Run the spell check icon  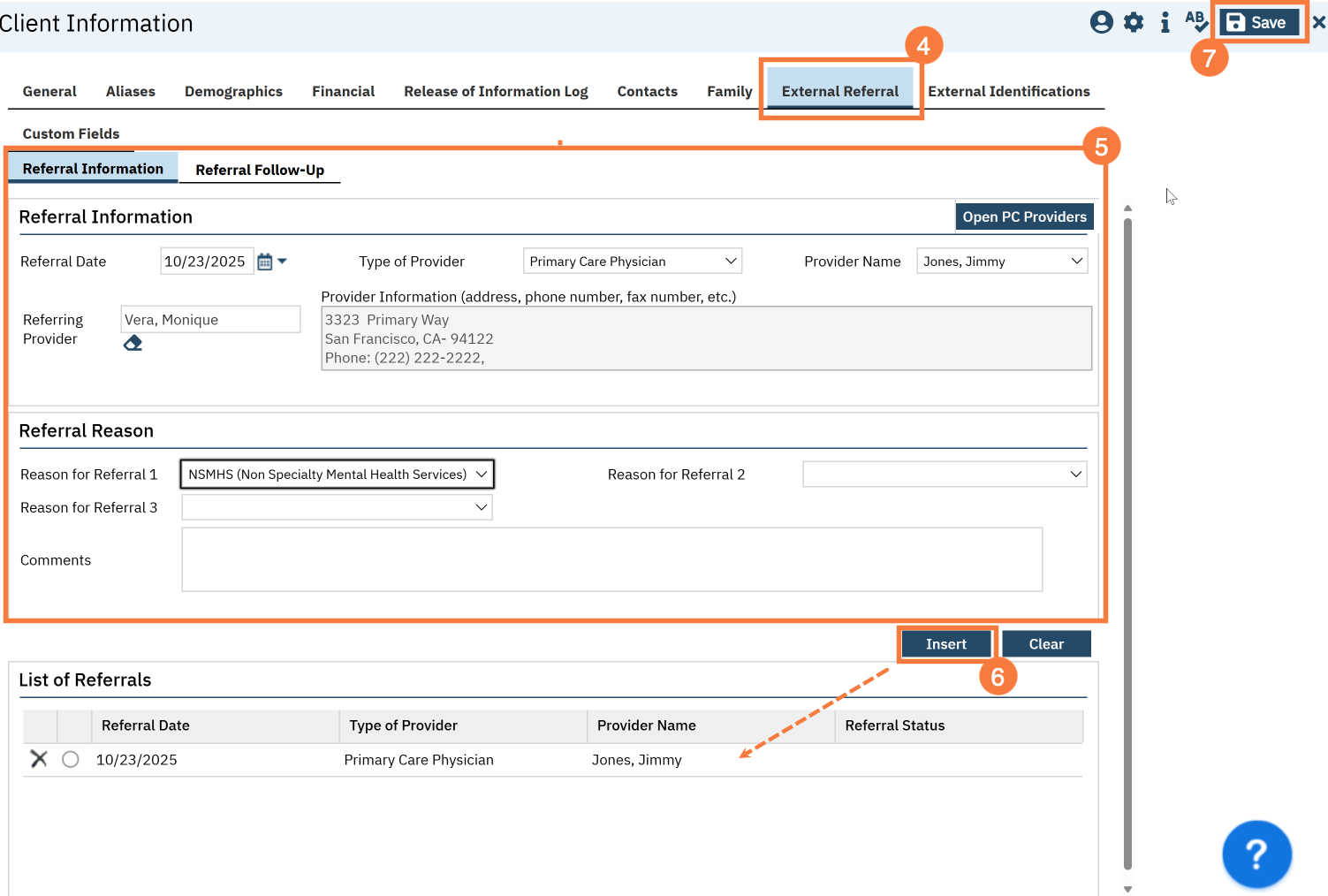1195,21
